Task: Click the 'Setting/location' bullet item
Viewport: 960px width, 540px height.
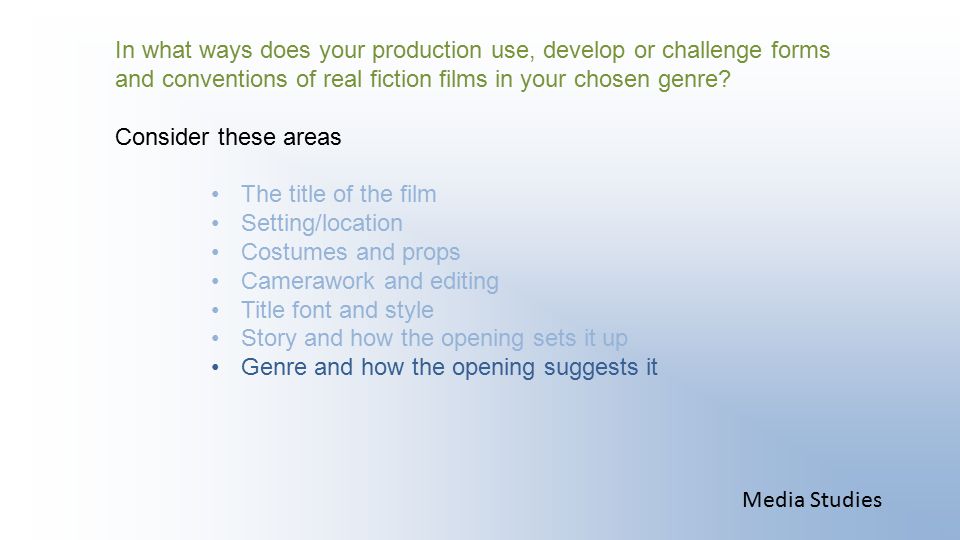Action: 322,223
